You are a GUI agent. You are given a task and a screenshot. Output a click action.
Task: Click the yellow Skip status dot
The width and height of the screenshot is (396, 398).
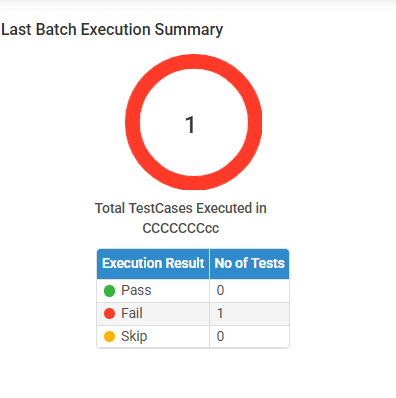tap(109, 336)
